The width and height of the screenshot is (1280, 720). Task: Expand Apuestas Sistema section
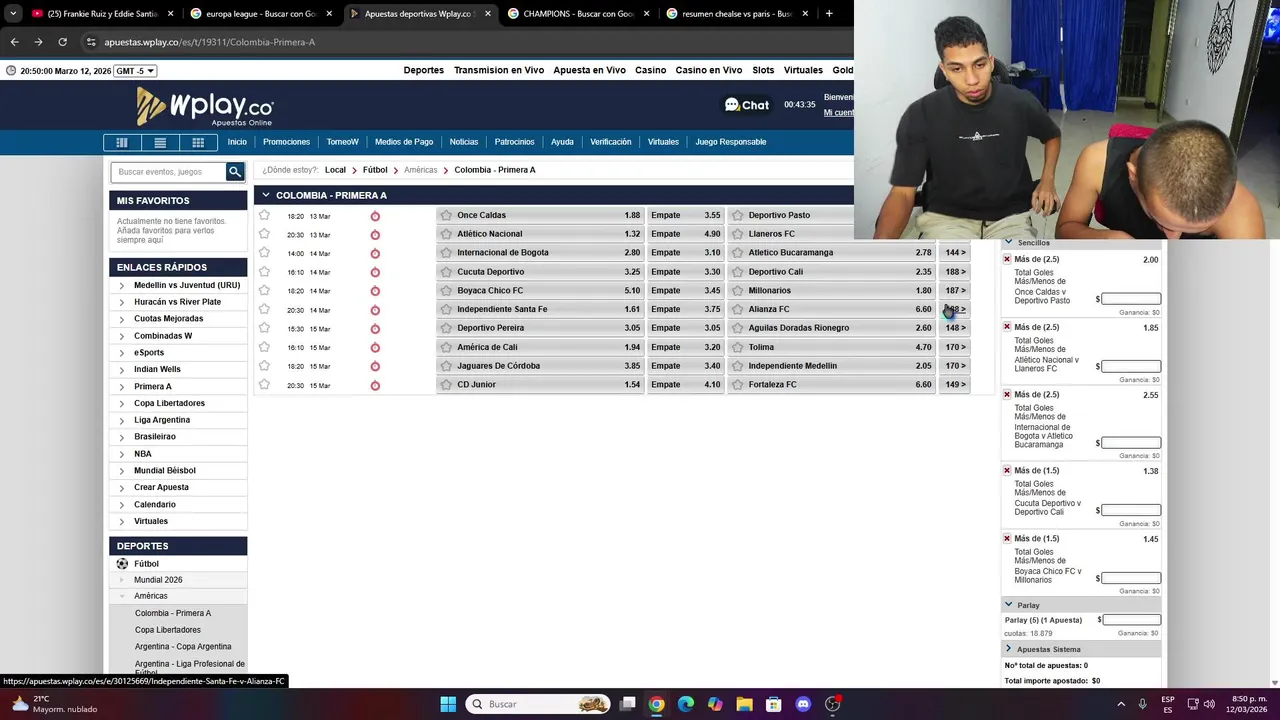click(1008, 649)
